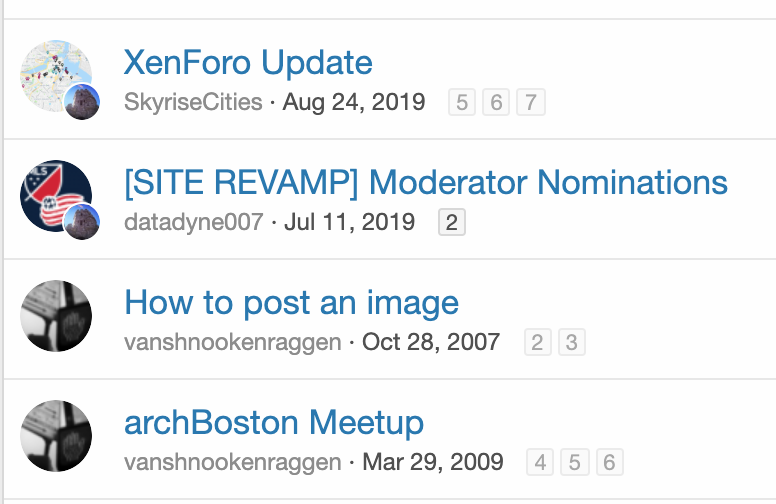The image size is (776, 504).
Task: Click the How to post an image avatar
Action: [x=56, y=316]
